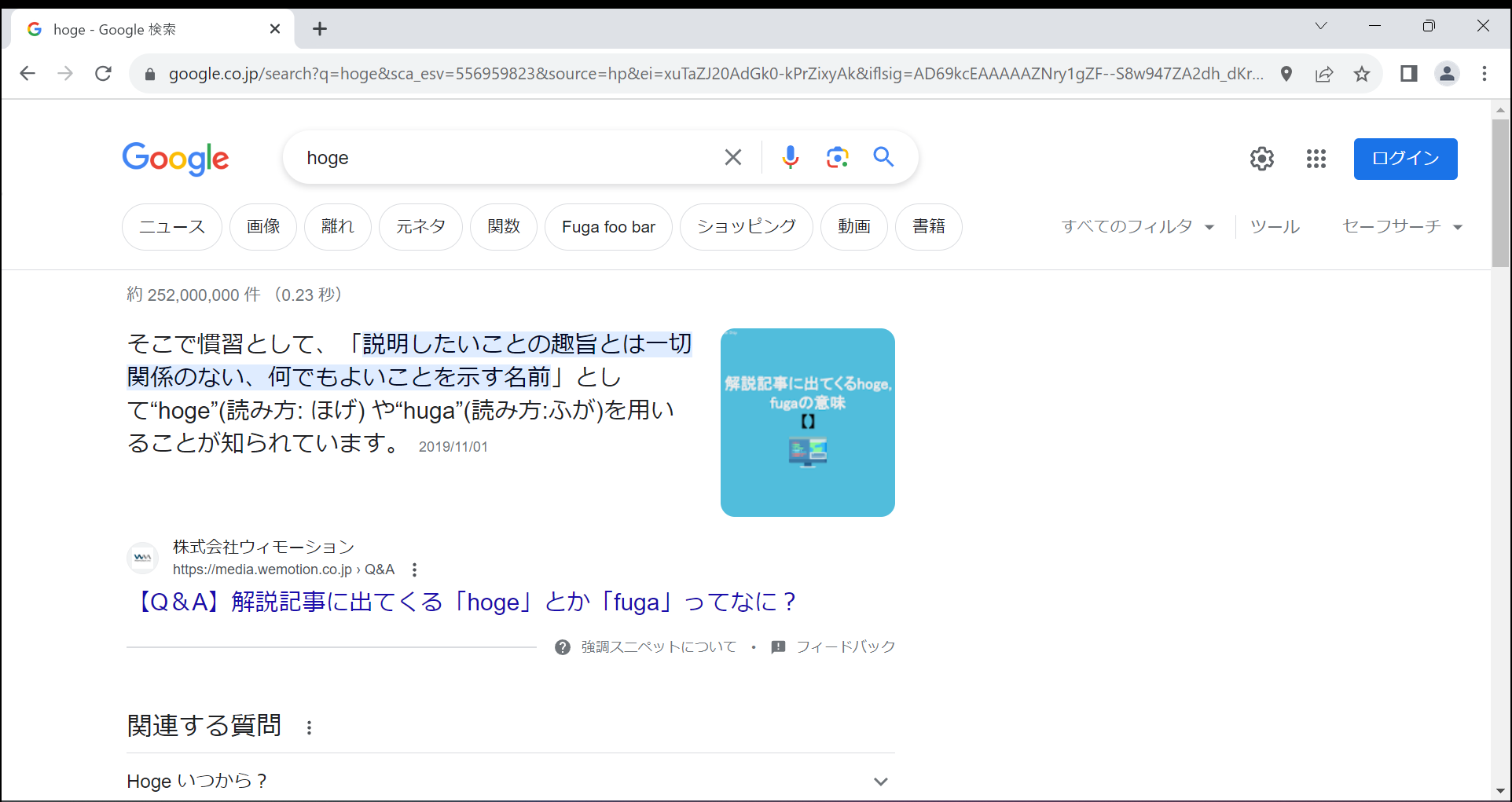The height and width of the screenshot is (802, 1512).
Task: Open the Google apps grid
Action: coord(1316,159)
